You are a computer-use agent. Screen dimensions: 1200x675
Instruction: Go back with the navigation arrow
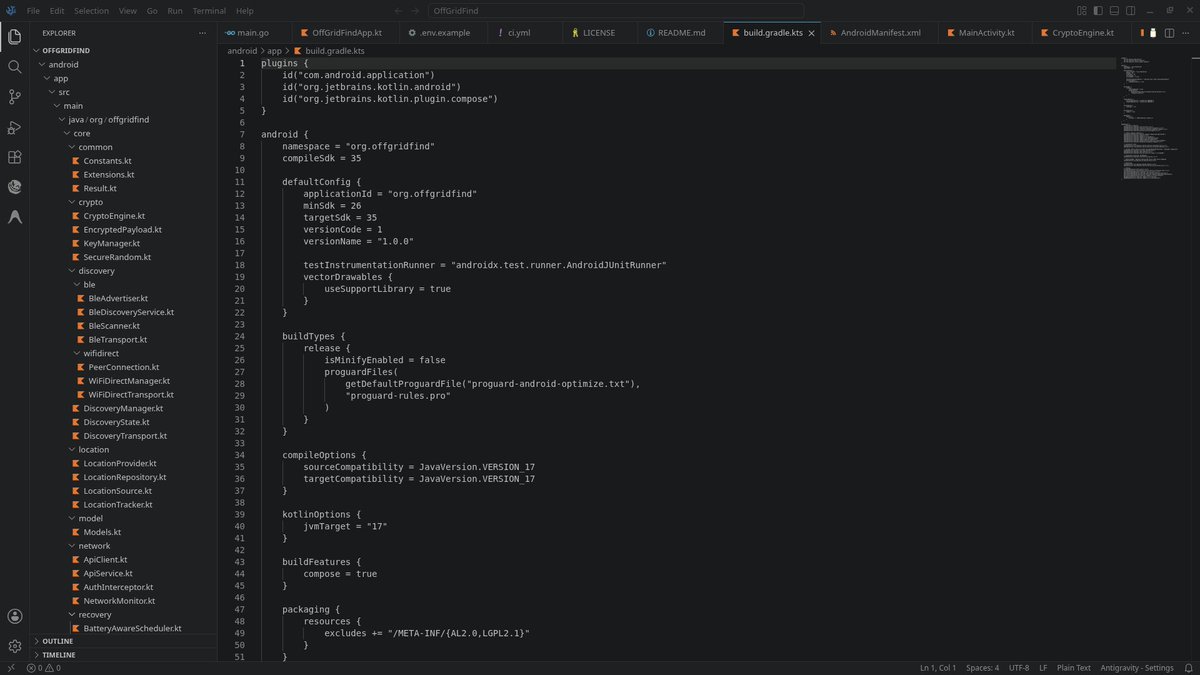click(x=399, y=10)
